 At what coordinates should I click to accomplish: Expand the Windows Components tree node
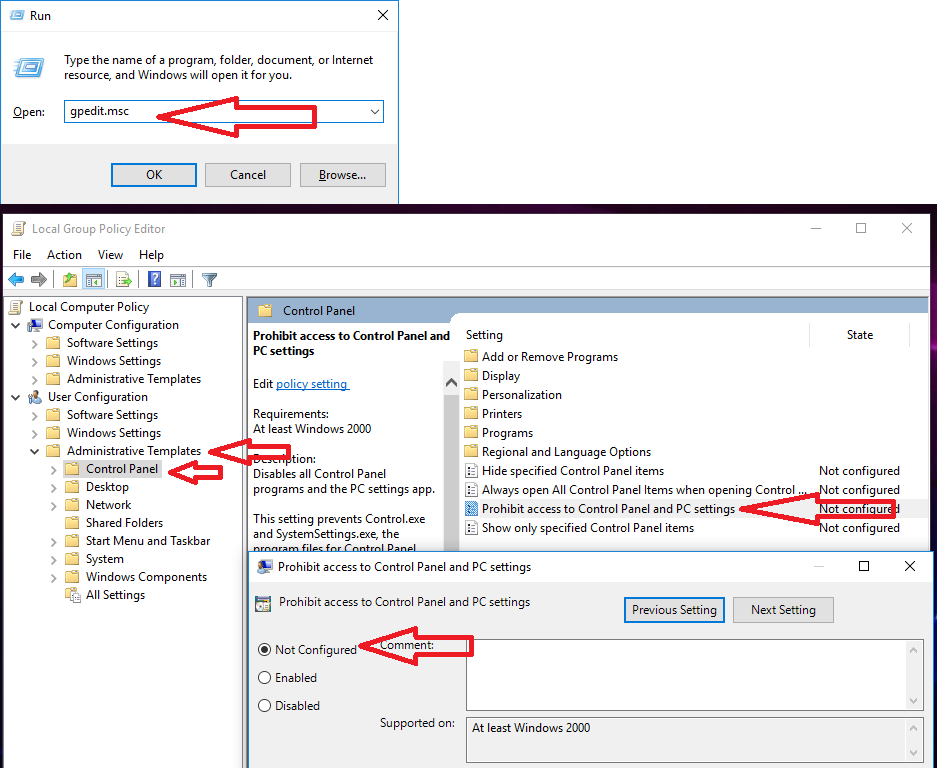tap(53, 577)
